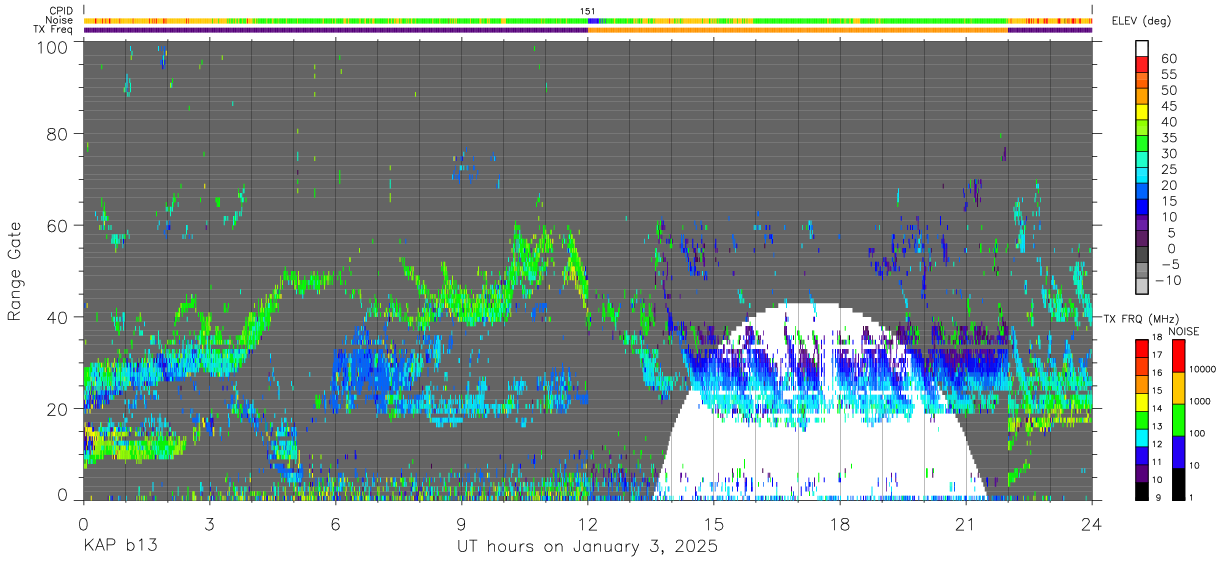Screen dimensions: 1228x567
Task: Click the y-axis tick label 20
Action: tap(58, 409)
